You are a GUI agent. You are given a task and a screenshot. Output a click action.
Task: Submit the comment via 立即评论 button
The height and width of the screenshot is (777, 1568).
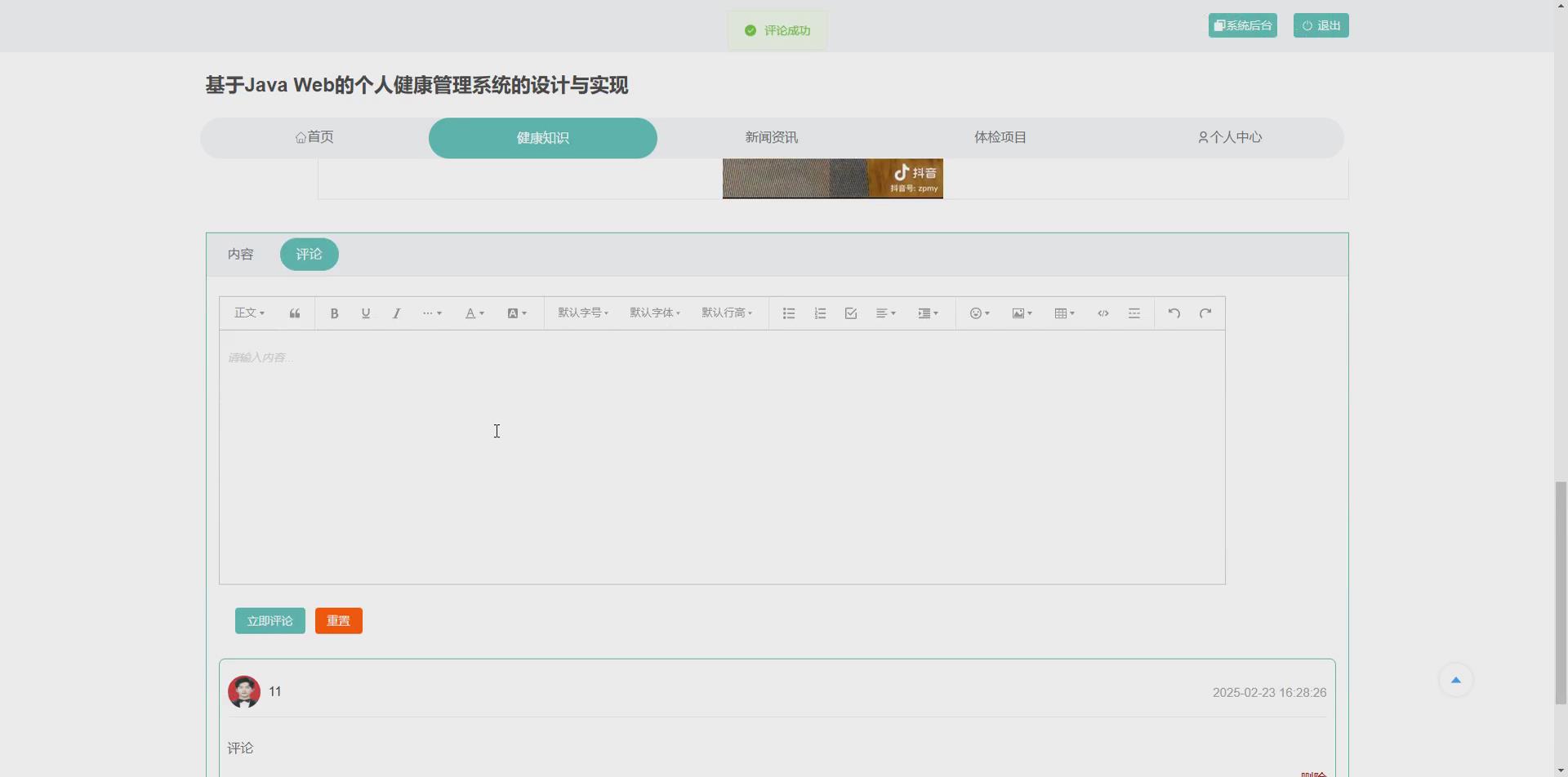tap(269, 620)
